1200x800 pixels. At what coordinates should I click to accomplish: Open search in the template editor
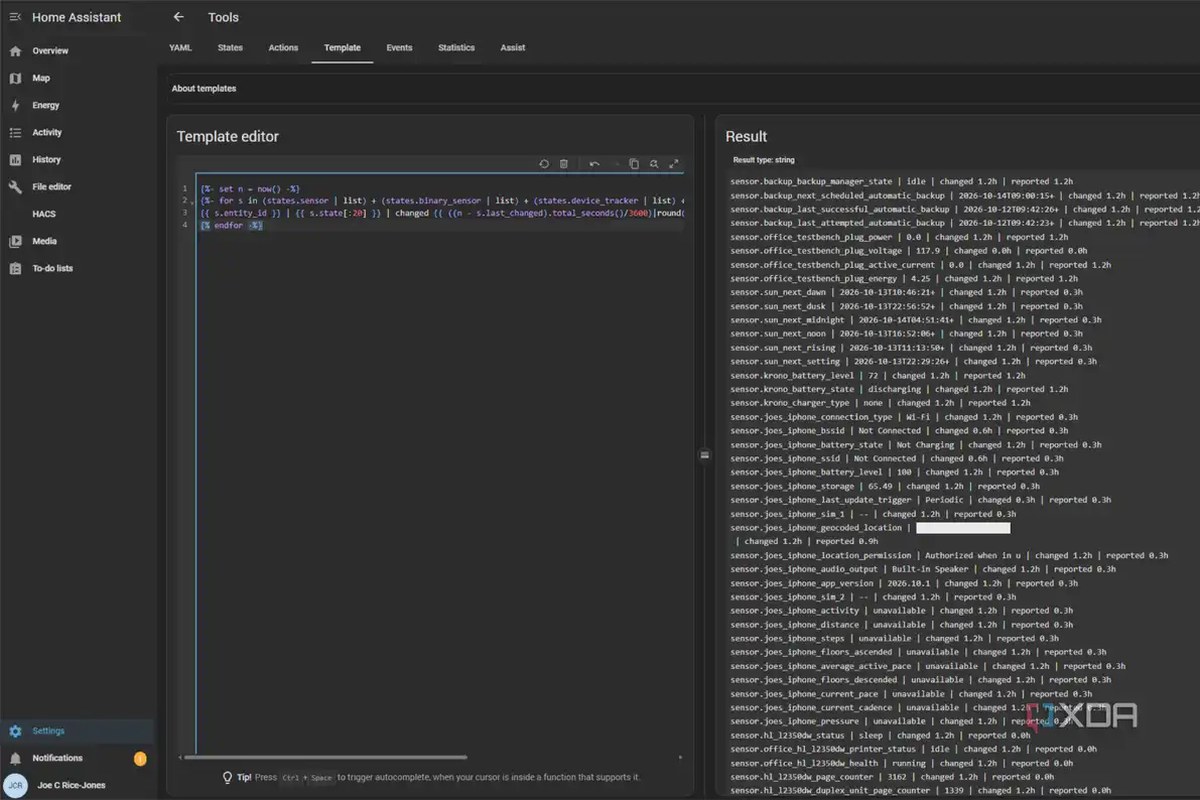654,164
